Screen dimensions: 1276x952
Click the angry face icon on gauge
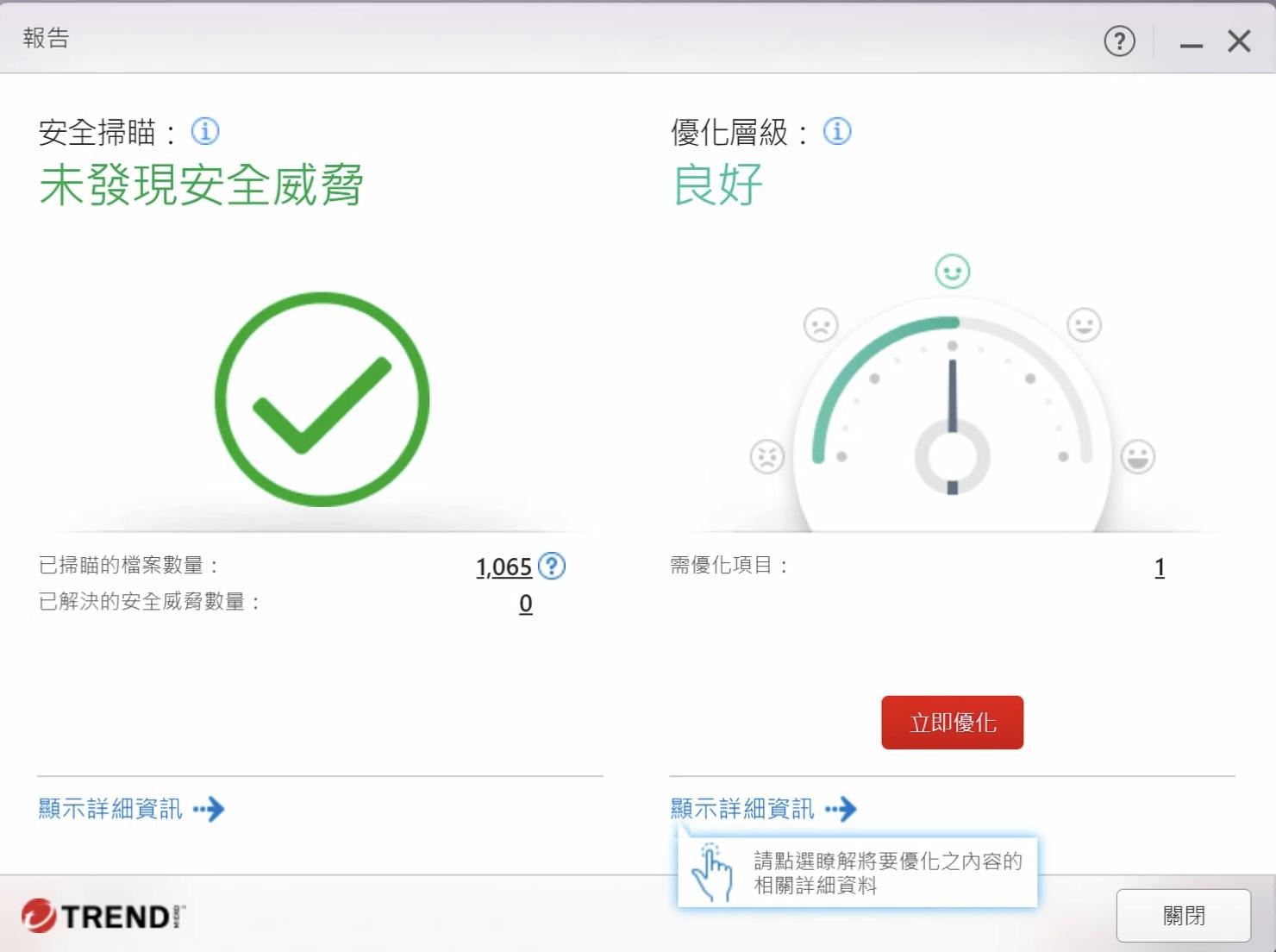pos(766,456)
